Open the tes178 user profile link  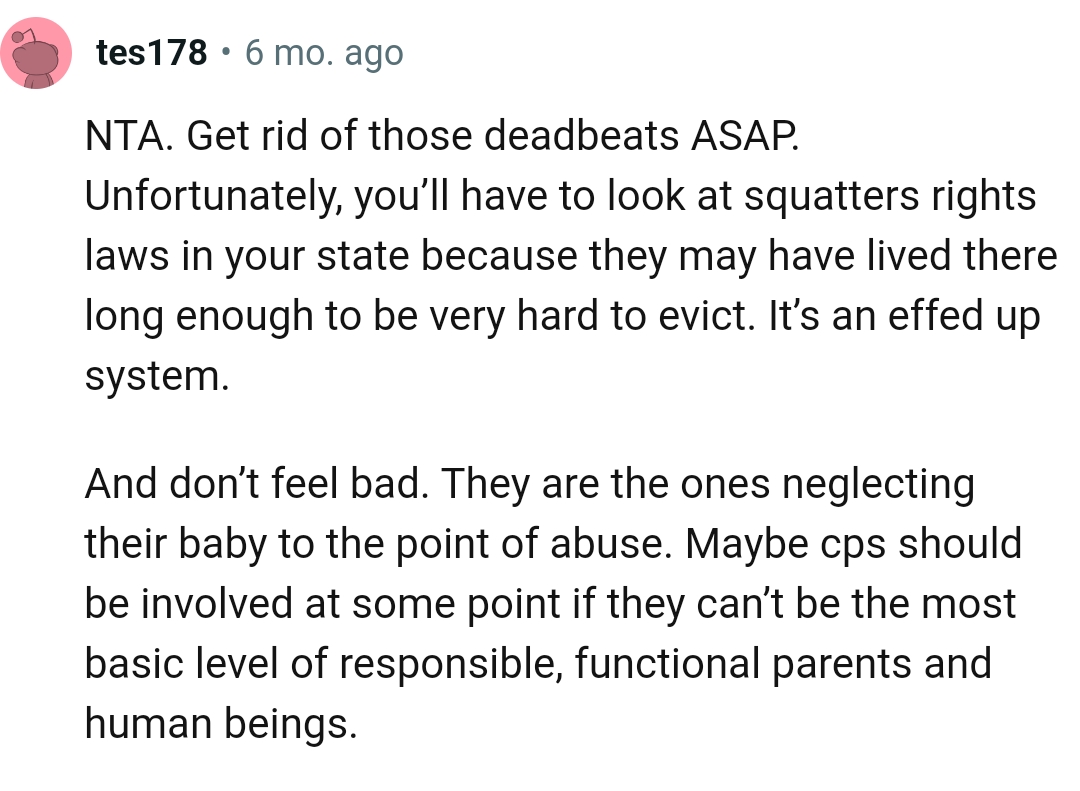click(x=152, y=53)
